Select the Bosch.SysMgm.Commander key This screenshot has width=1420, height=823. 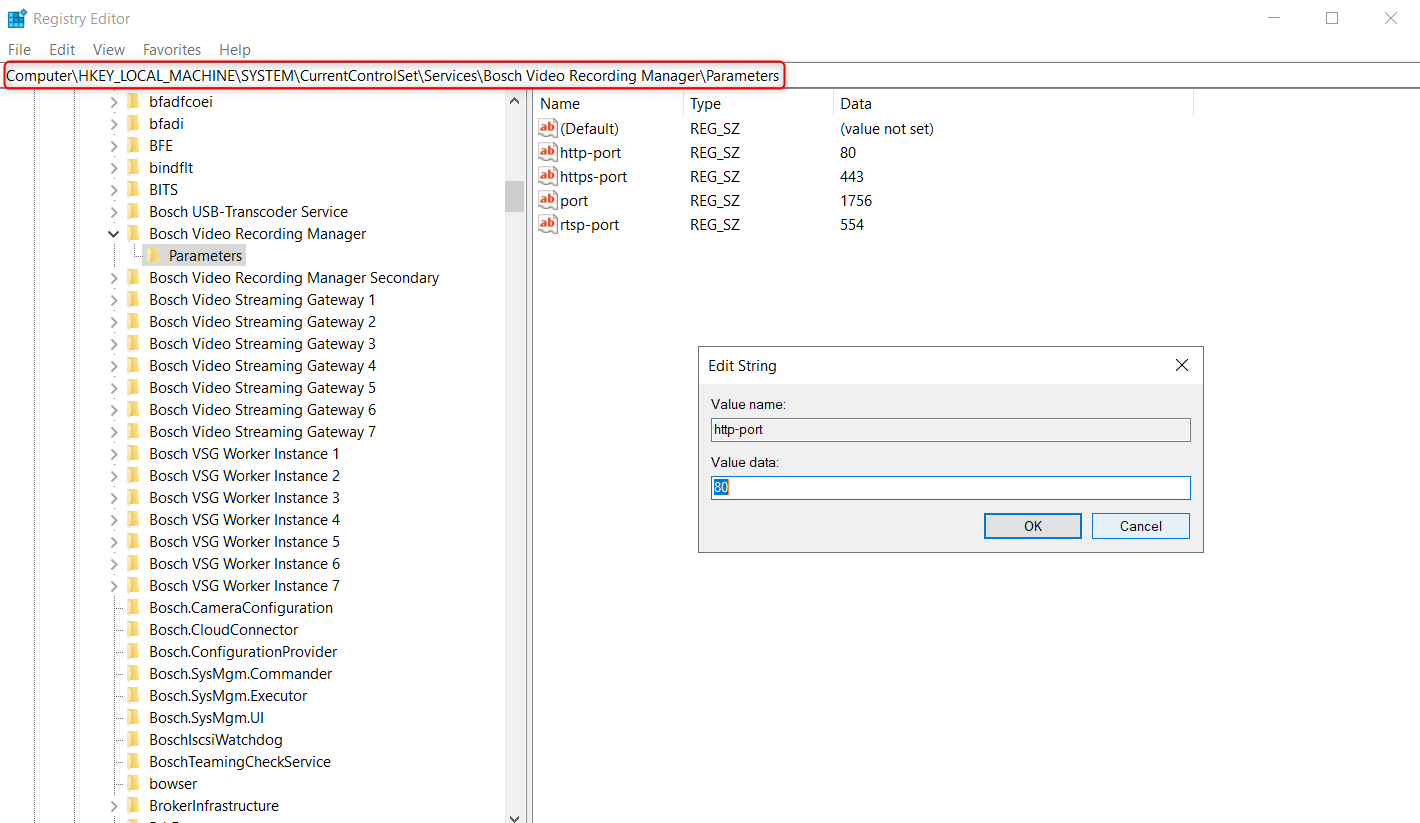[x=241, y=673]
